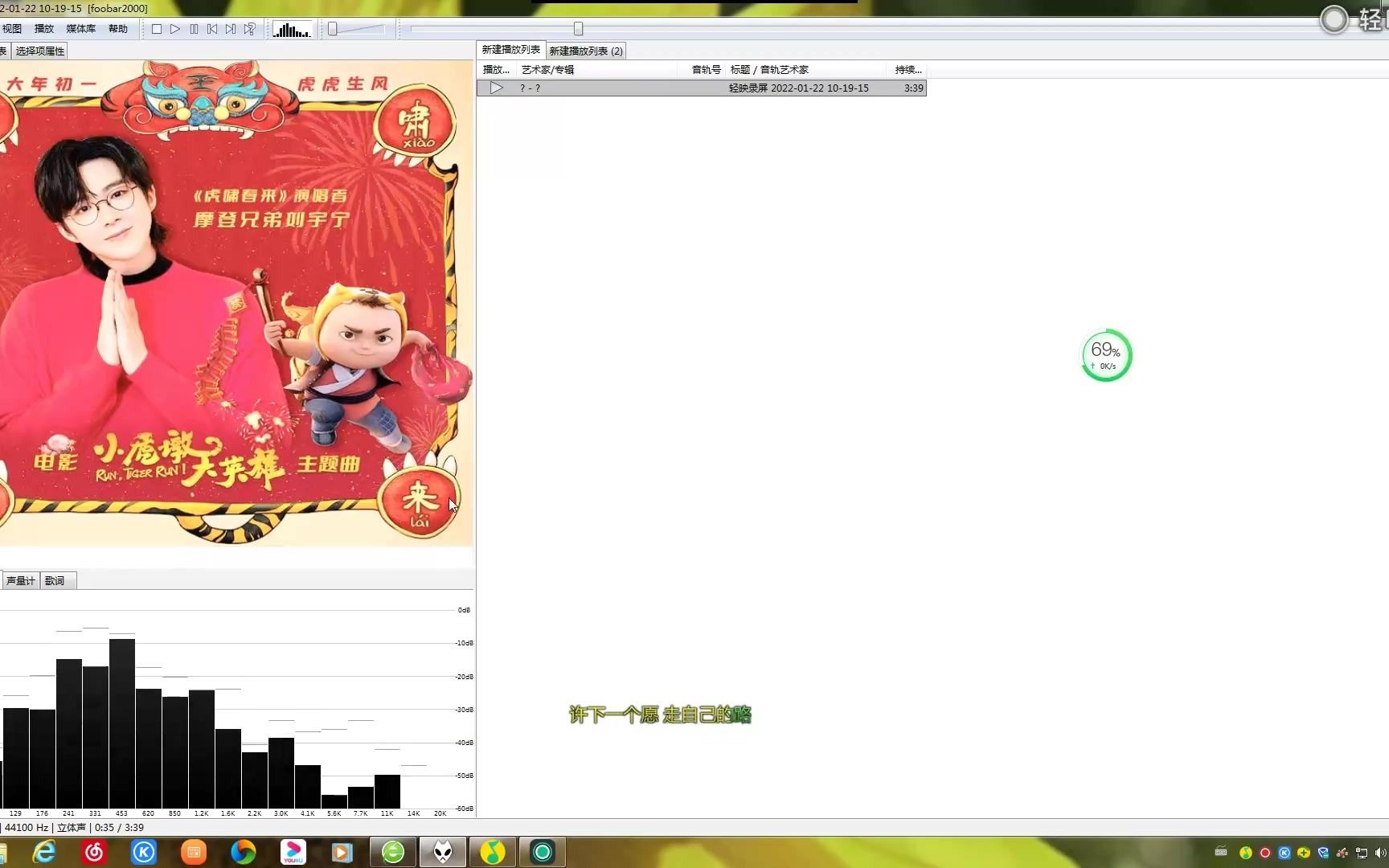This screenshot has height=868, width=1389.
Task: Click the QQ Music system tray icon
Action: click(x=1246, y=853)
